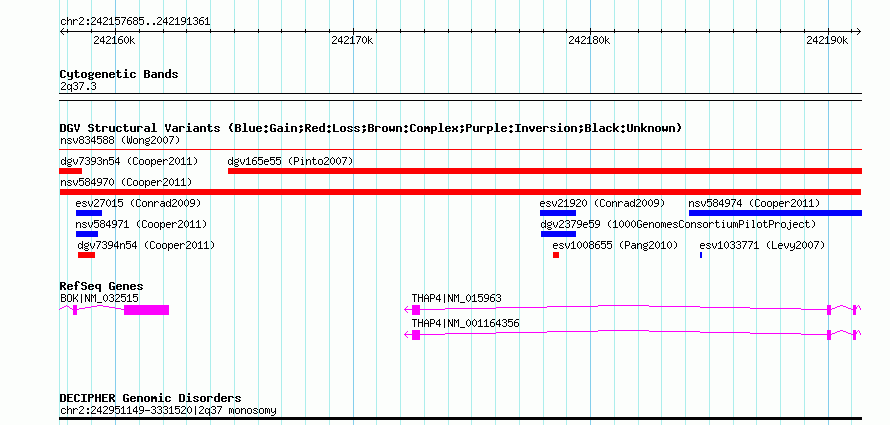This screenshot has height=425, width=890.
Task: Open the THAP4|NM_001164356 gene label
Action: coord(465,323)
